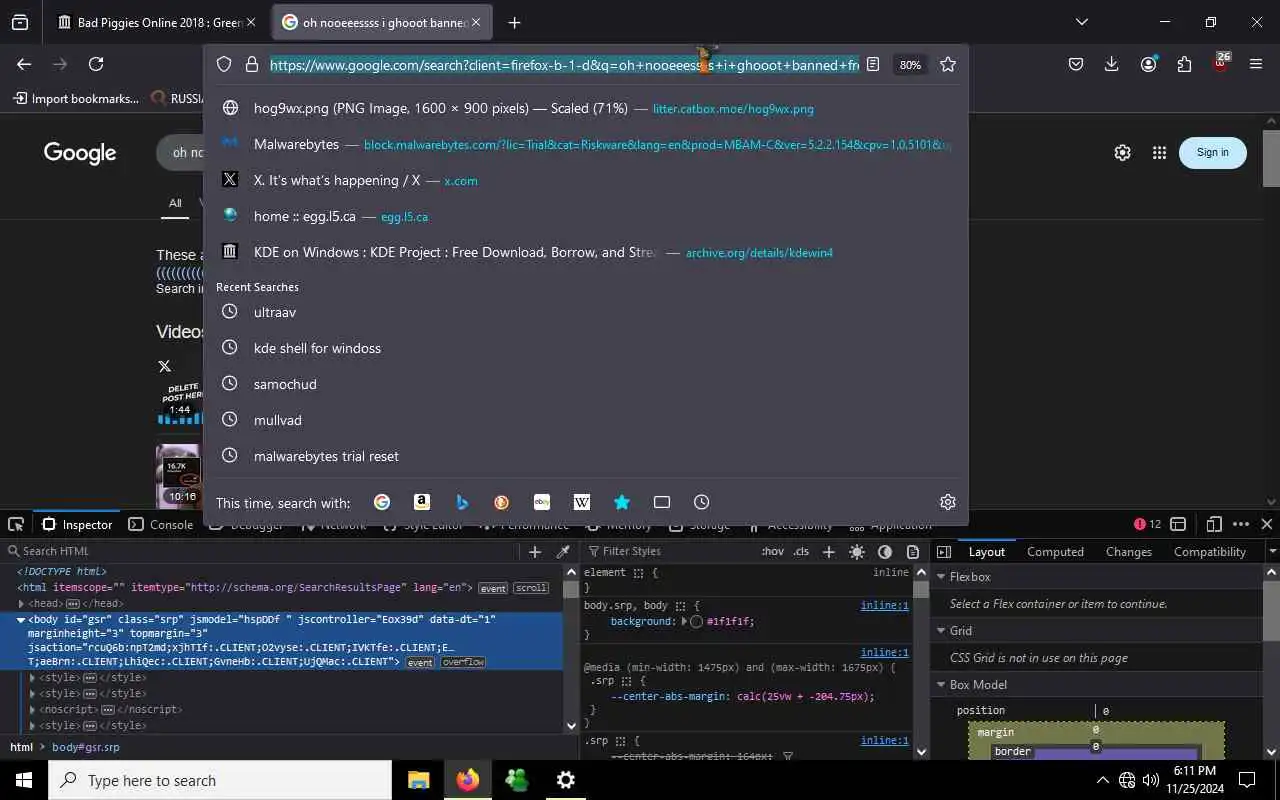This screenshot has width=1280, height=800.
Task: Search history using clock icon in search bar
Action: pos(702,502)
